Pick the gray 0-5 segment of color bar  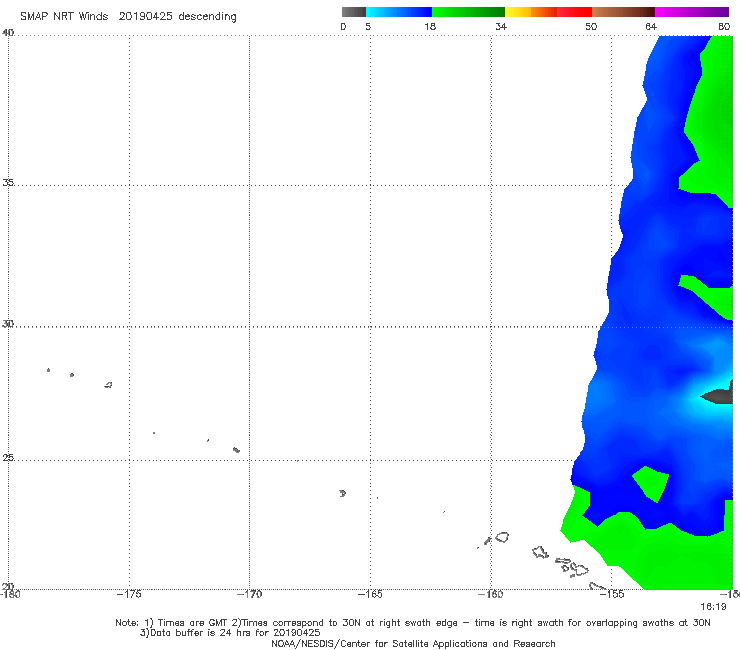click(x=353, y=12)
